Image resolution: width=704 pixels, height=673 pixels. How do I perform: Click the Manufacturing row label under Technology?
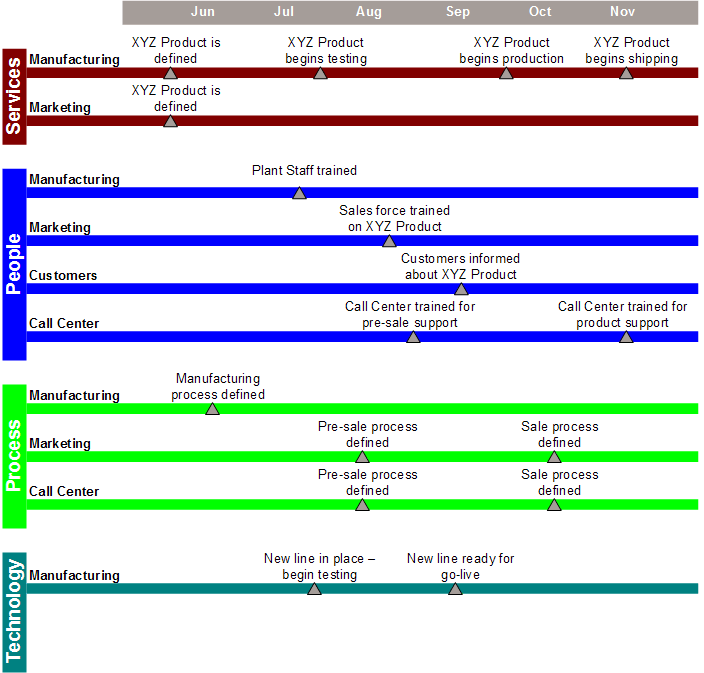point(75,576)
